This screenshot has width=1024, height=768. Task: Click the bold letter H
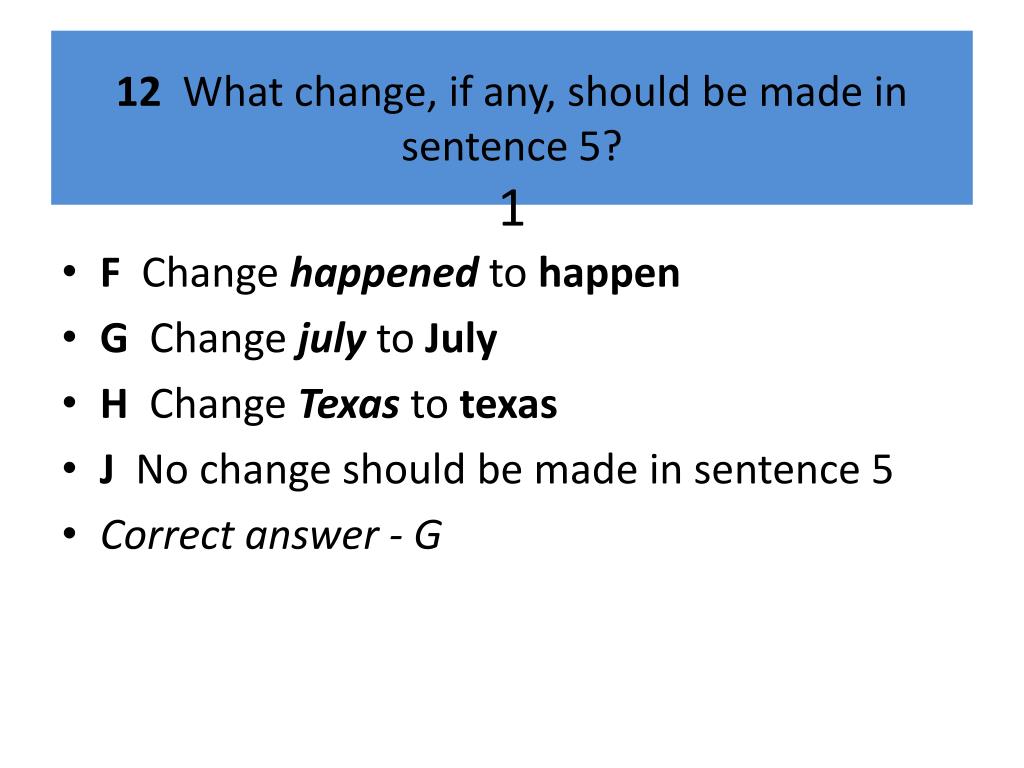pyautogui.click(x=114, y=404)
